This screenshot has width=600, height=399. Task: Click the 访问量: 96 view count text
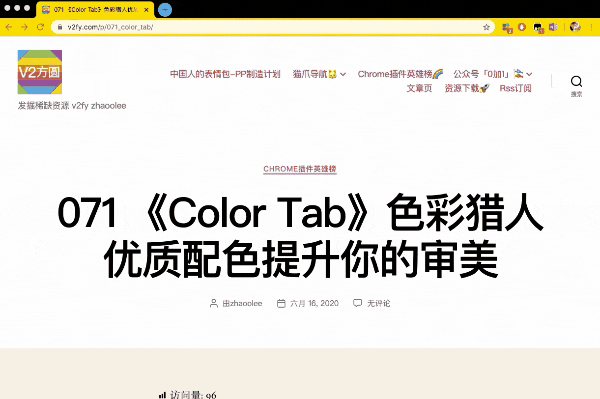(193, 395)
